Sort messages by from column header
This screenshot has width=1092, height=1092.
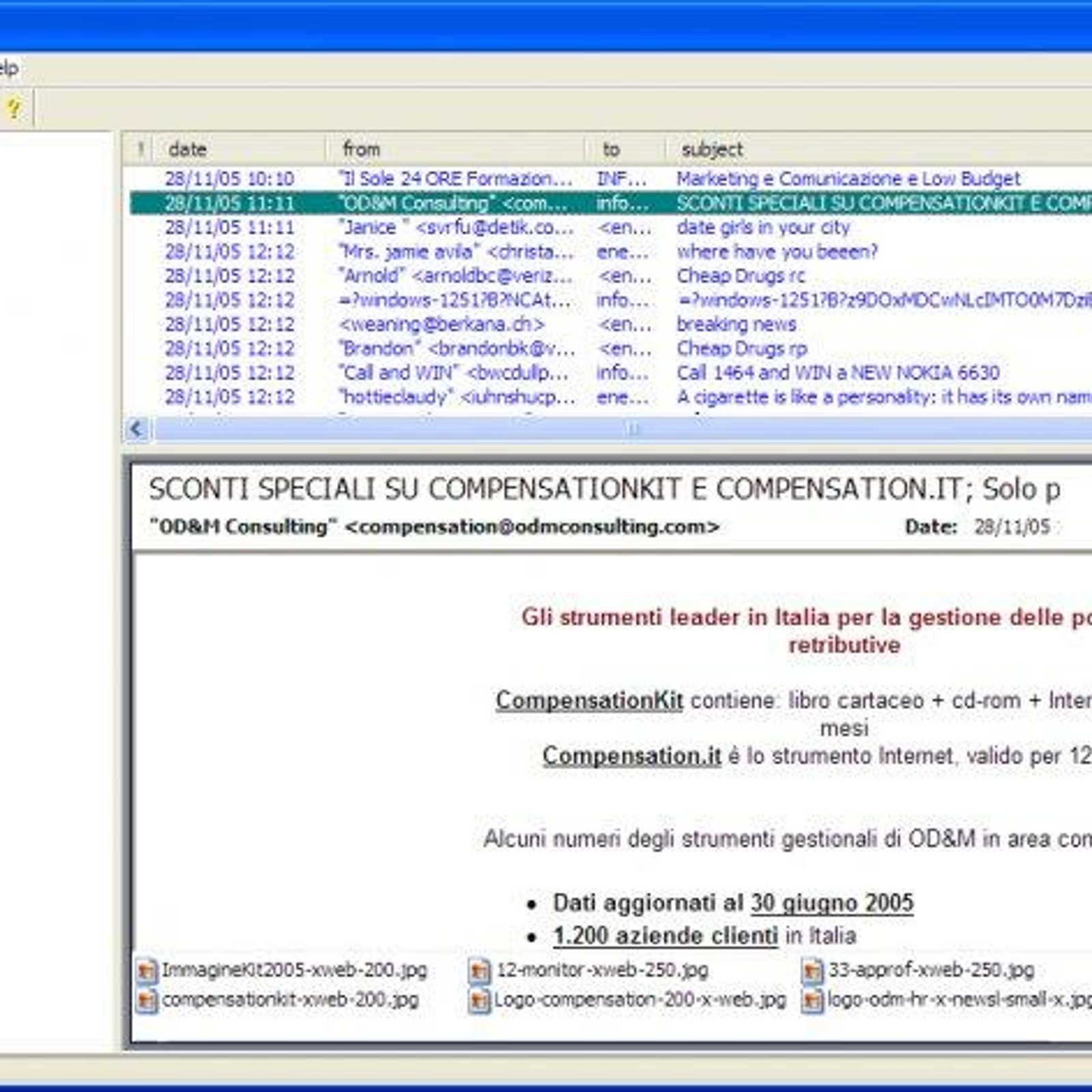point(455,149)
